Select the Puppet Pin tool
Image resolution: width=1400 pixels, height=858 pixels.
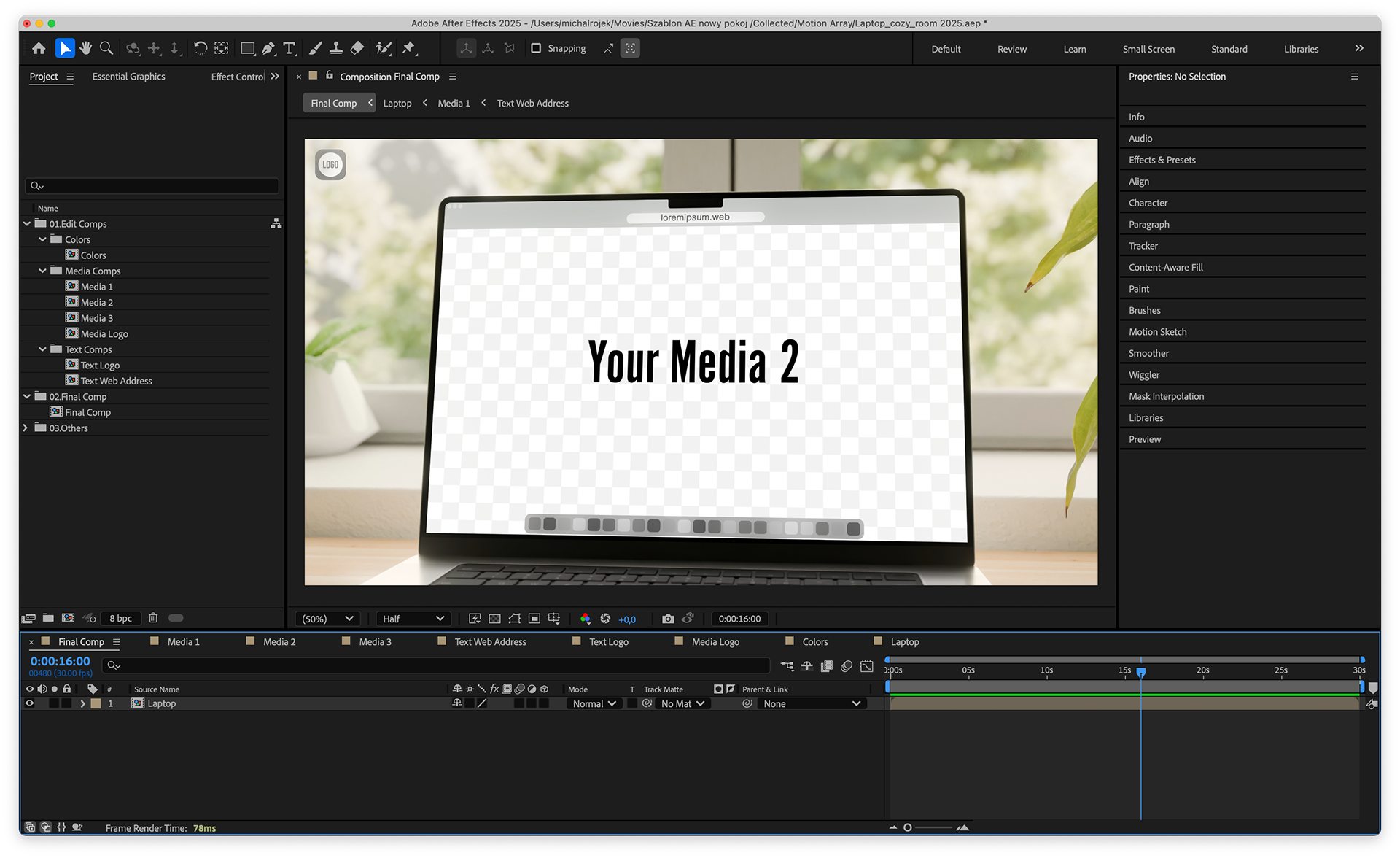[408, 48]
